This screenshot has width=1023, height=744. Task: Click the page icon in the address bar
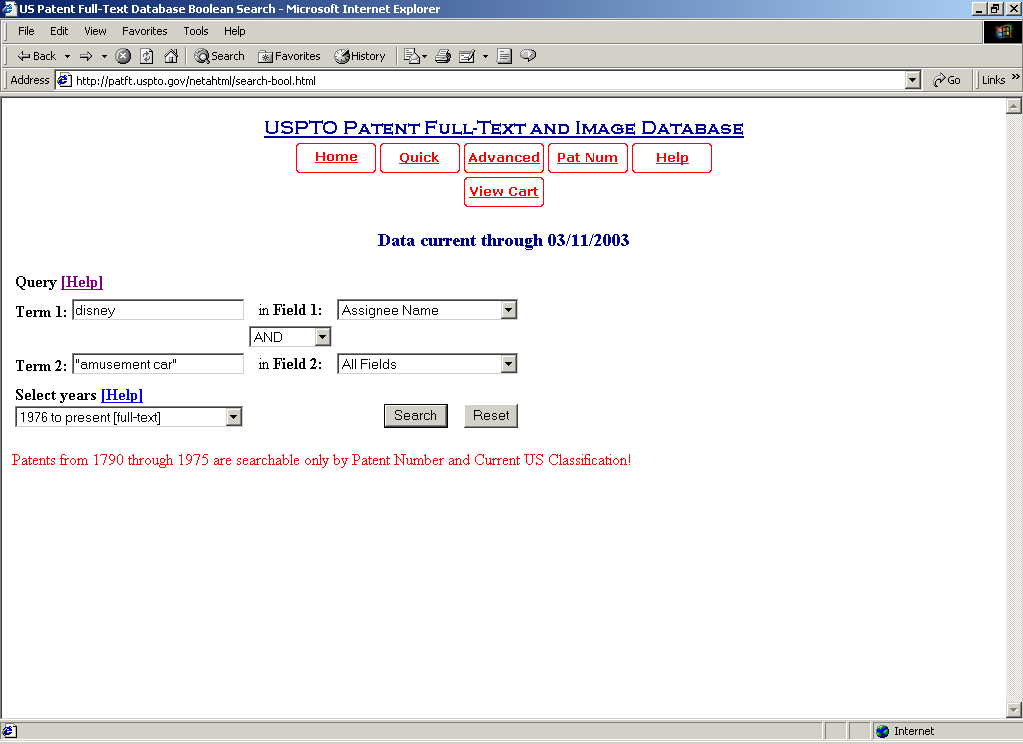[64, 80]
